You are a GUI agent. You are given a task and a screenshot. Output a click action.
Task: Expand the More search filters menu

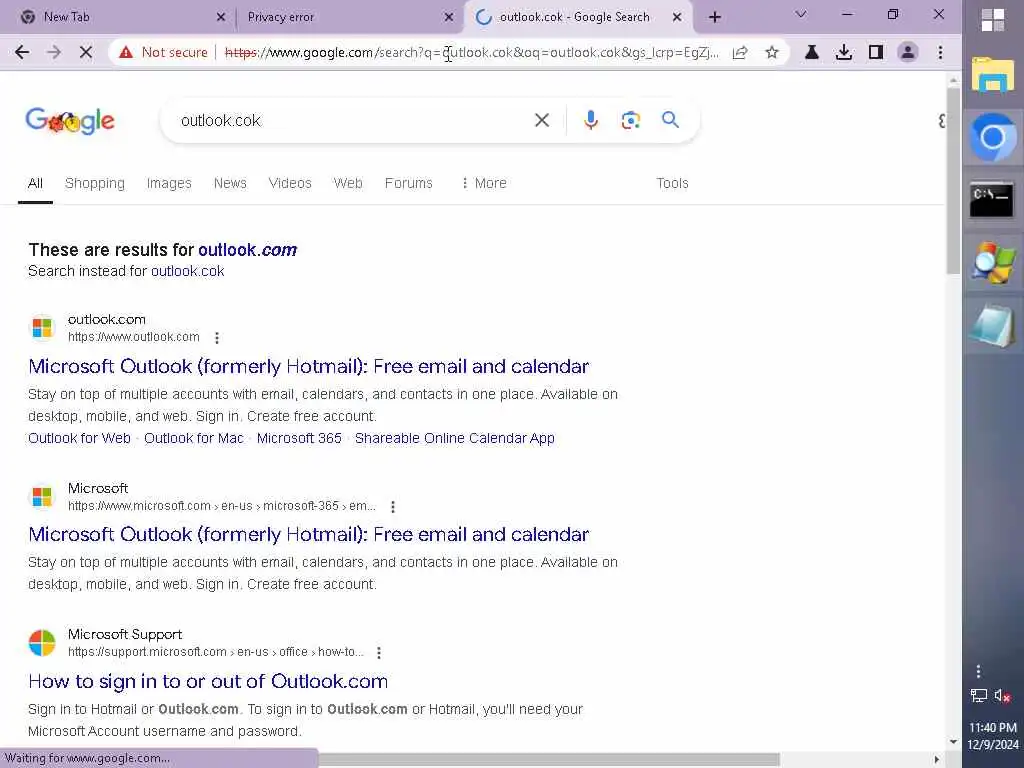[483, 184]
